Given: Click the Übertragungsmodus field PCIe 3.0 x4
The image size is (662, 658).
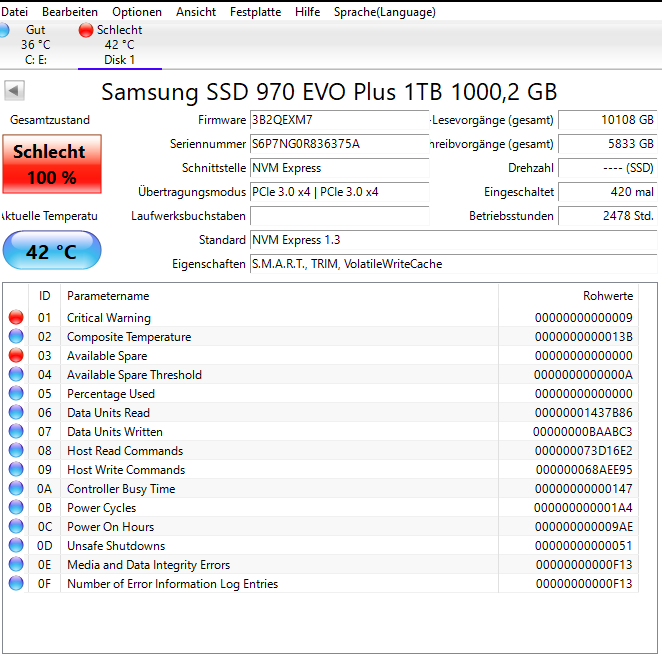Looking at the screenshot, I should [x=339, y=192].
